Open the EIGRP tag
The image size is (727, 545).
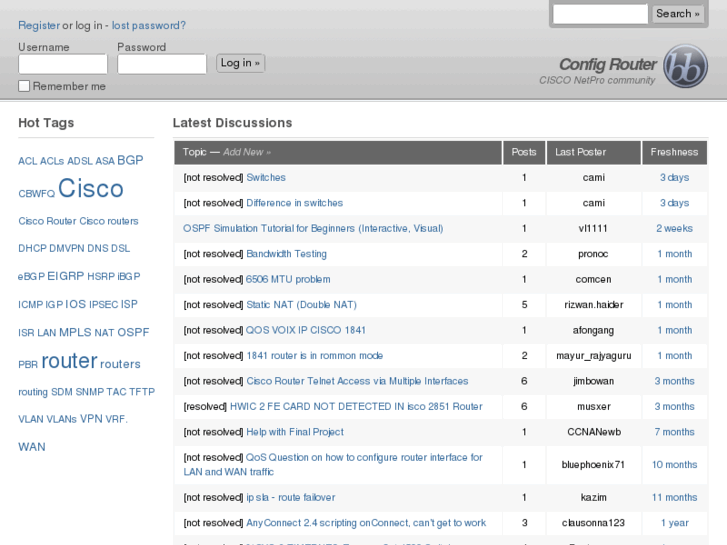[65, 276]
